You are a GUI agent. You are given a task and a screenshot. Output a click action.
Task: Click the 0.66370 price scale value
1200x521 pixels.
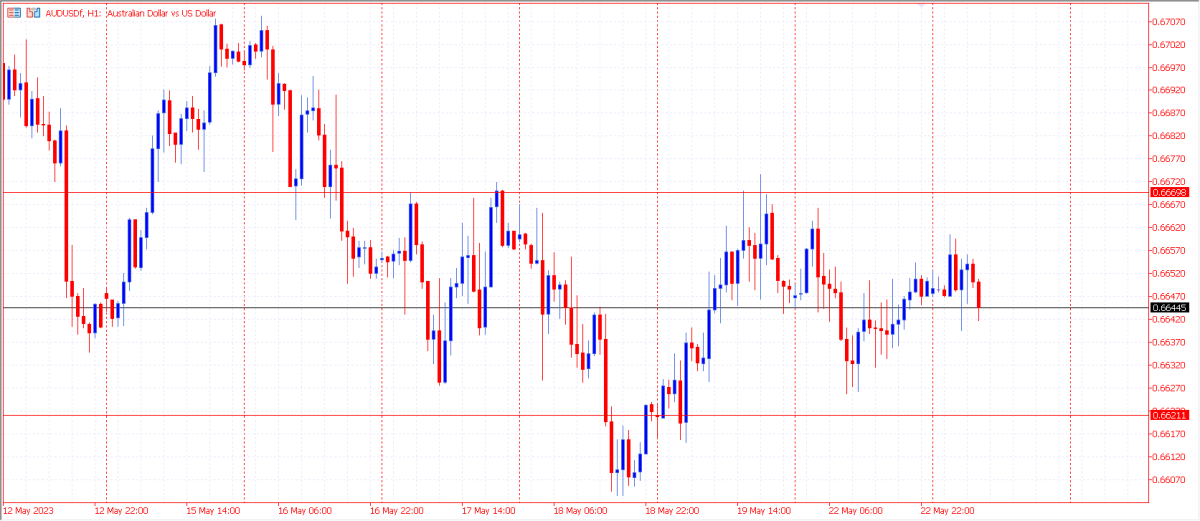1170,342
